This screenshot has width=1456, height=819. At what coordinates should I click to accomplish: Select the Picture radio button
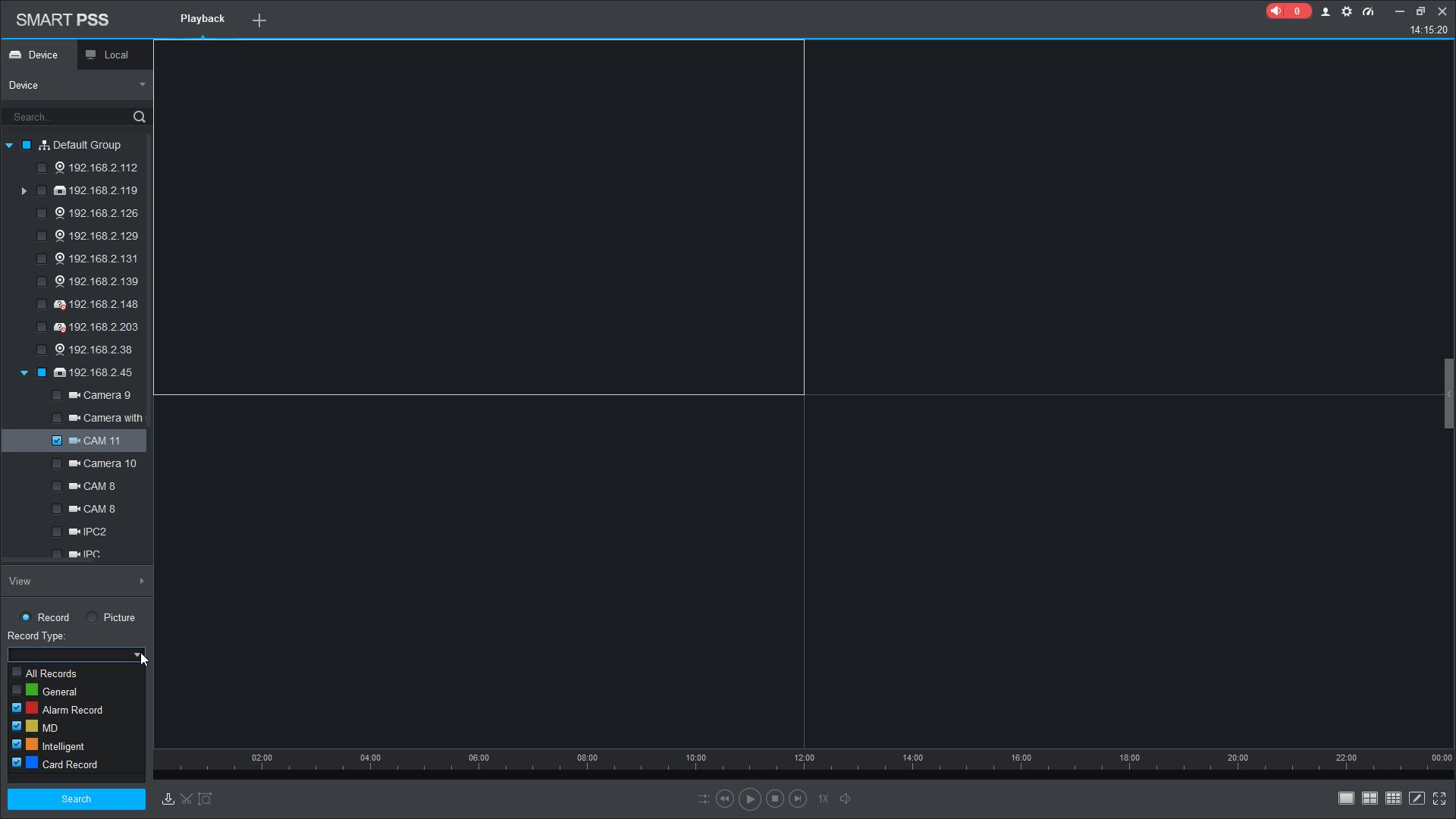point(92,617)
